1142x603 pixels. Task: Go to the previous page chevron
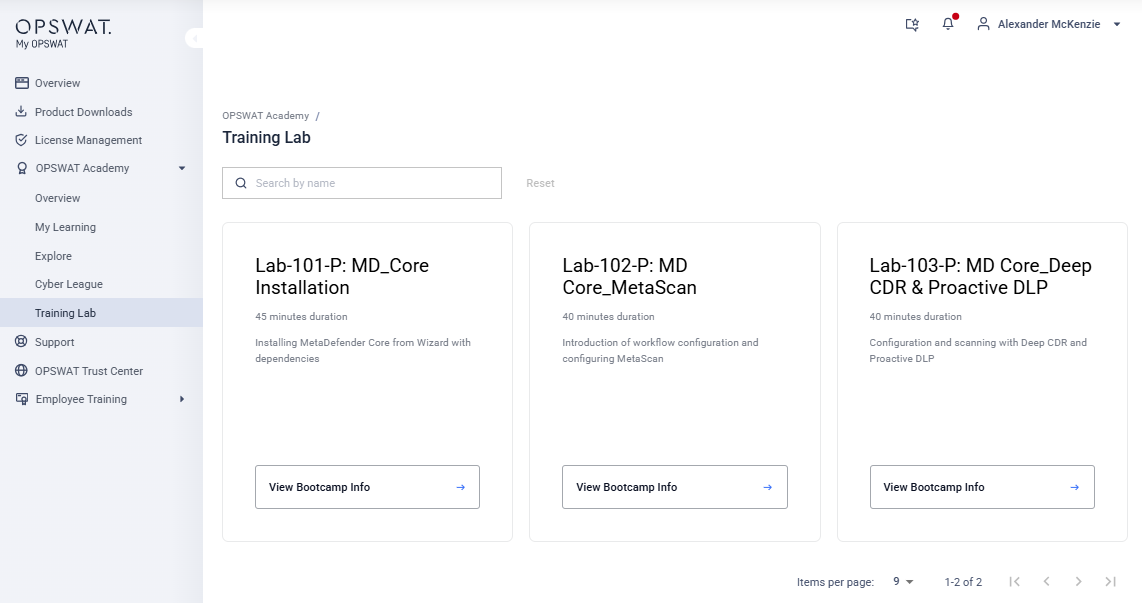[1046, 581]
